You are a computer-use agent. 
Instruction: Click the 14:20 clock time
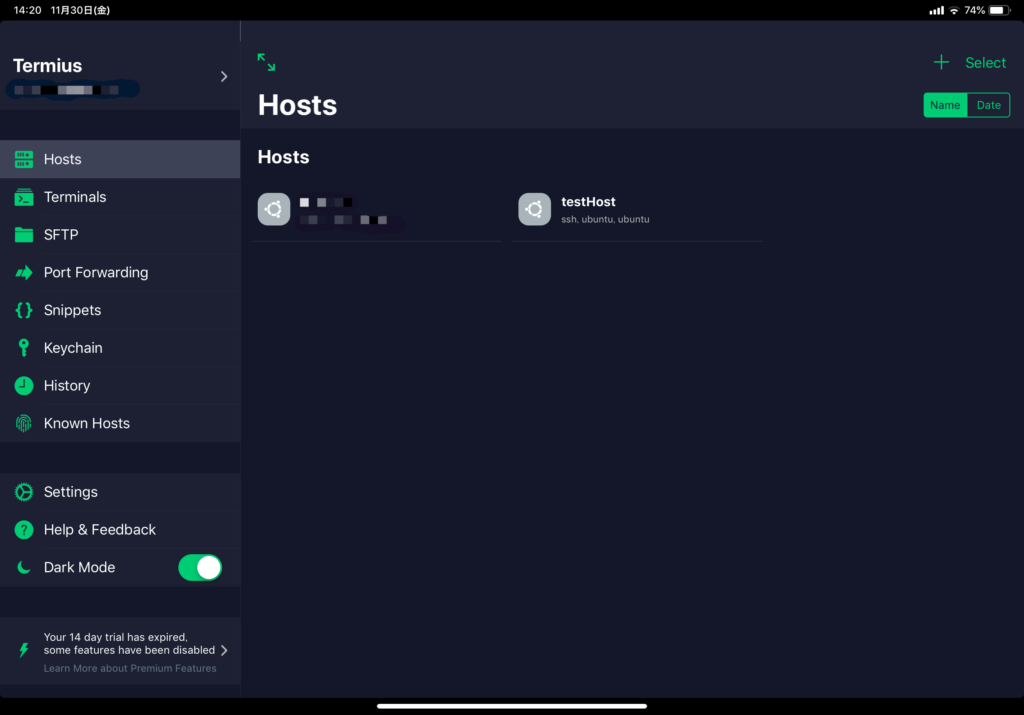coord(27,10)
